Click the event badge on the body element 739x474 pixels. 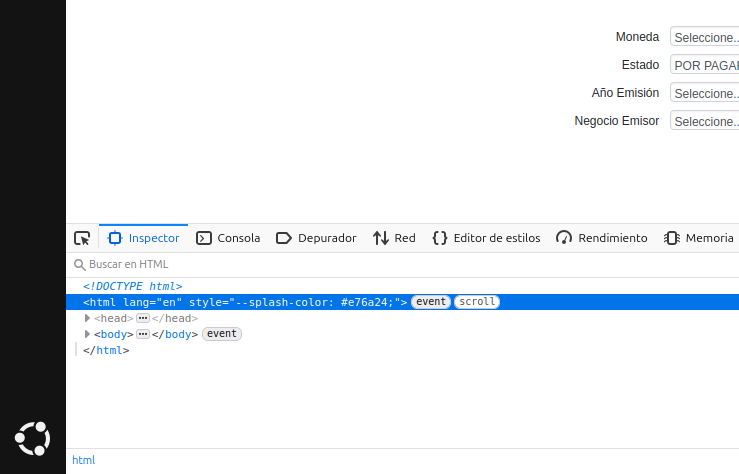click(222, 334)
